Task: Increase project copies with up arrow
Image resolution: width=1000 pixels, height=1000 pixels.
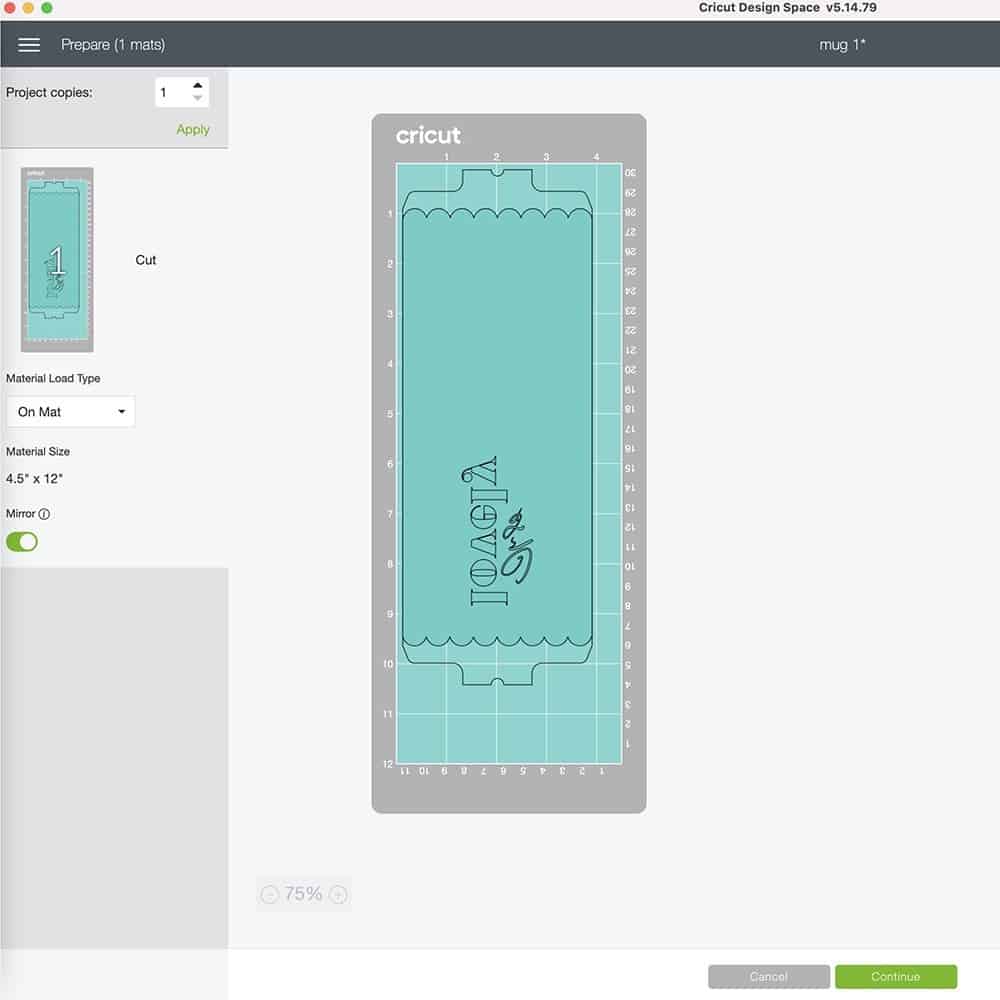Action: coord(198,85)
